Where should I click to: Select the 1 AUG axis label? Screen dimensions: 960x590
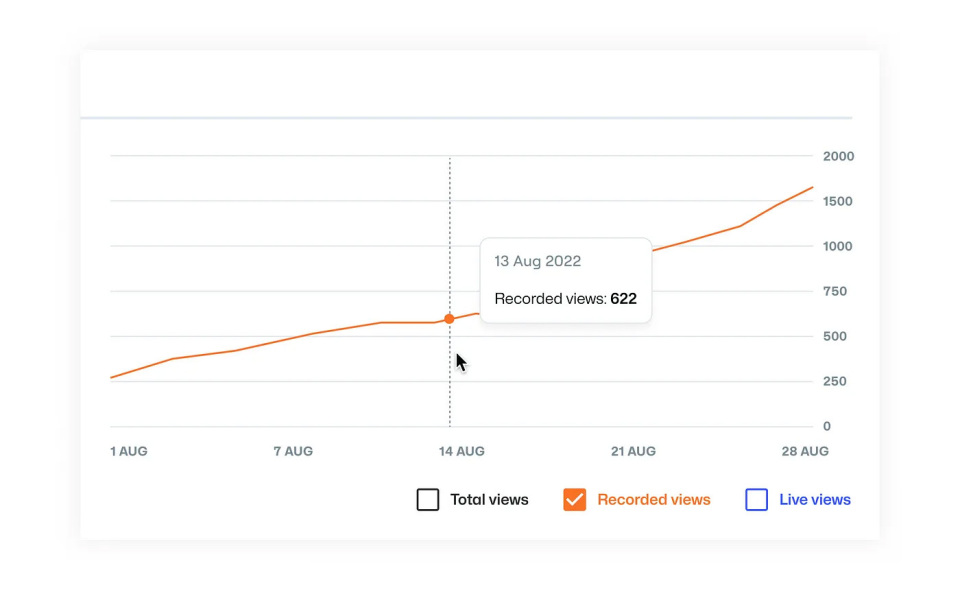129,451
